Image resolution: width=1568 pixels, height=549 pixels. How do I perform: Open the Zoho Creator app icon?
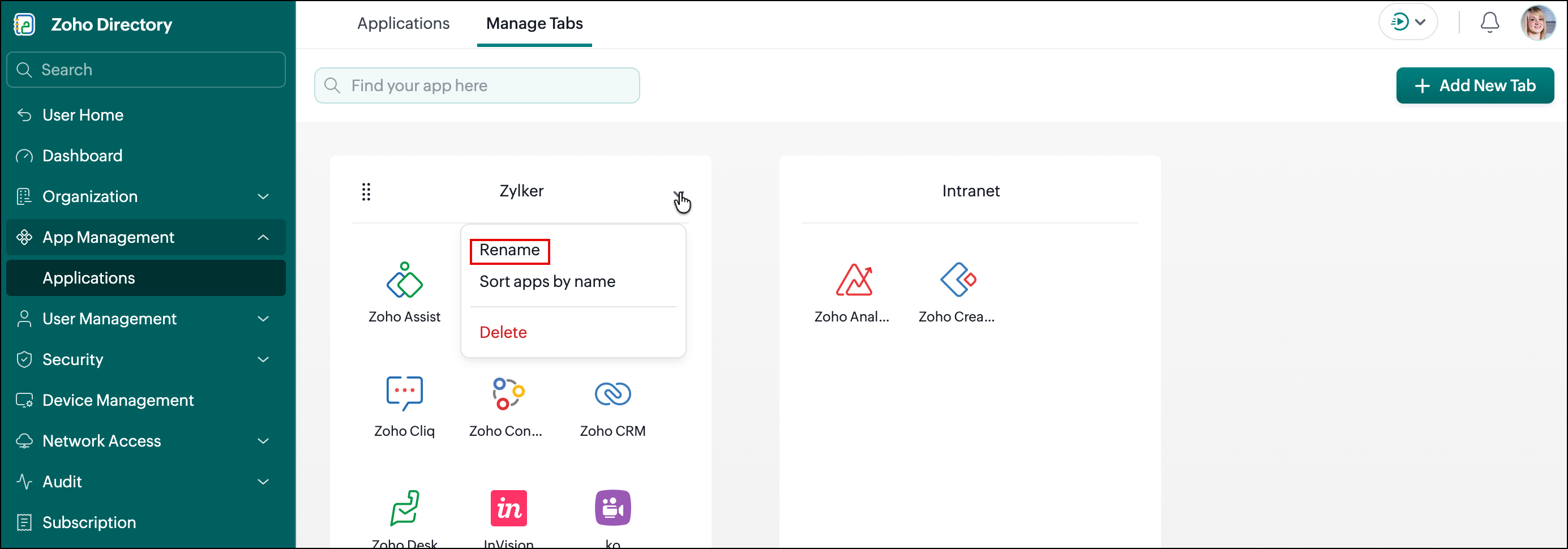pyautogui.click(x=957, y=280)
